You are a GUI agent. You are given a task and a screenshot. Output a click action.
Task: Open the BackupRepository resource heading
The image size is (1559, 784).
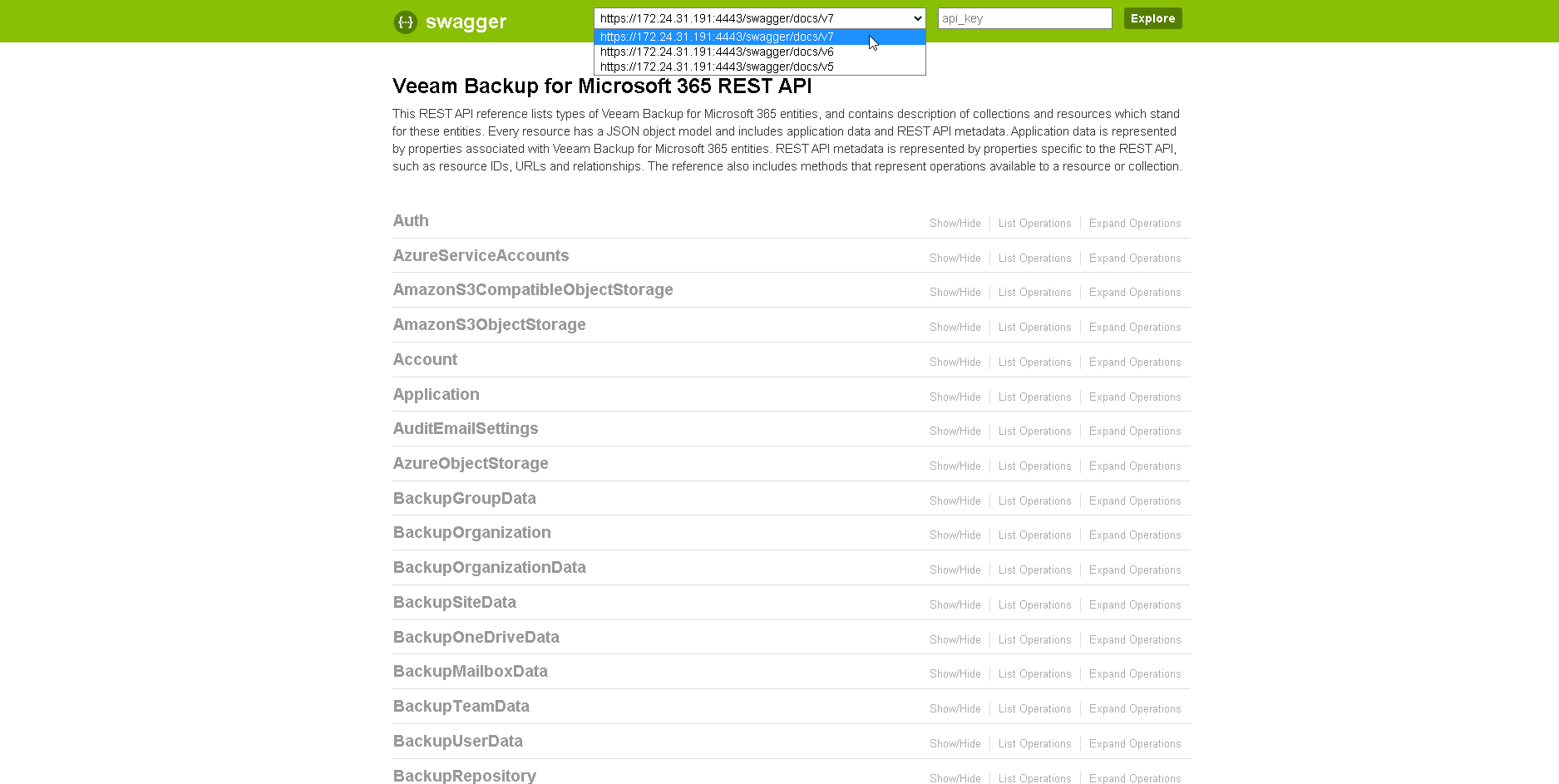pos(464,776)
